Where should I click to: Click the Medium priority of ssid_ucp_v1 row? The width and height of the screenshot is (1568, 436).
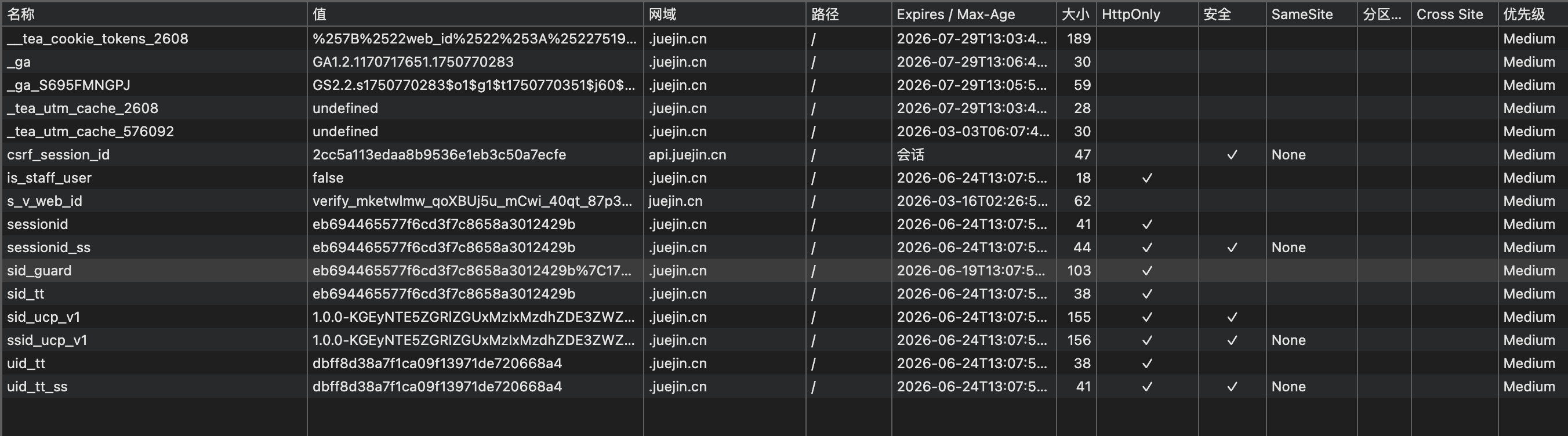1529,340
